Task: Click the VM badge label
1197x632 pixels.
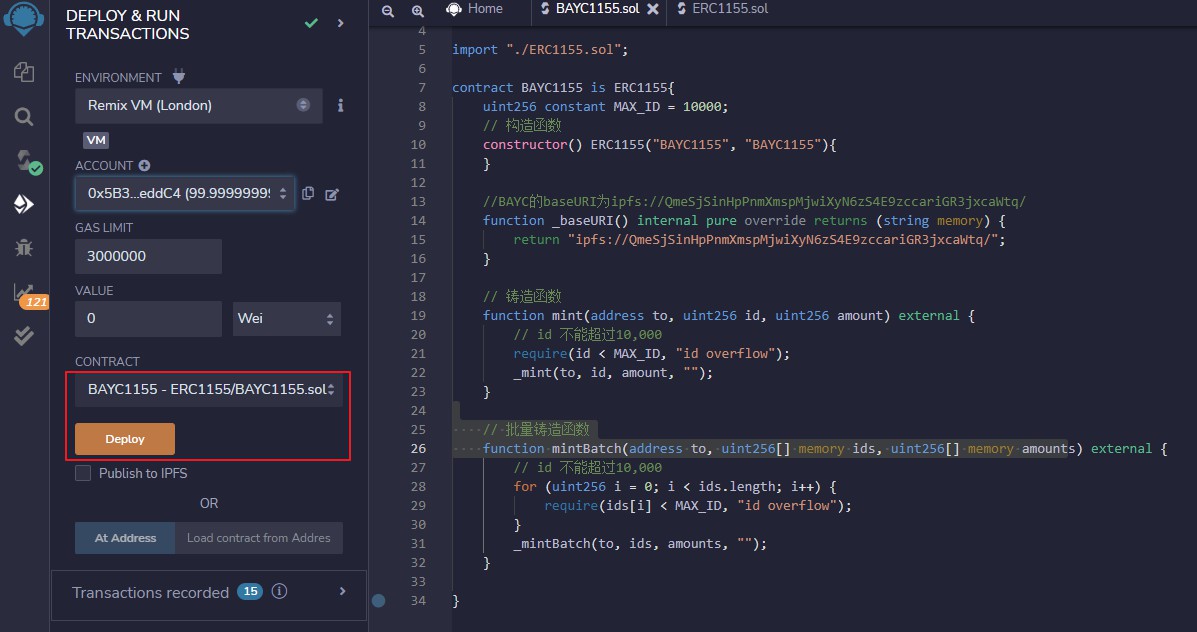Action: point(96,140)
